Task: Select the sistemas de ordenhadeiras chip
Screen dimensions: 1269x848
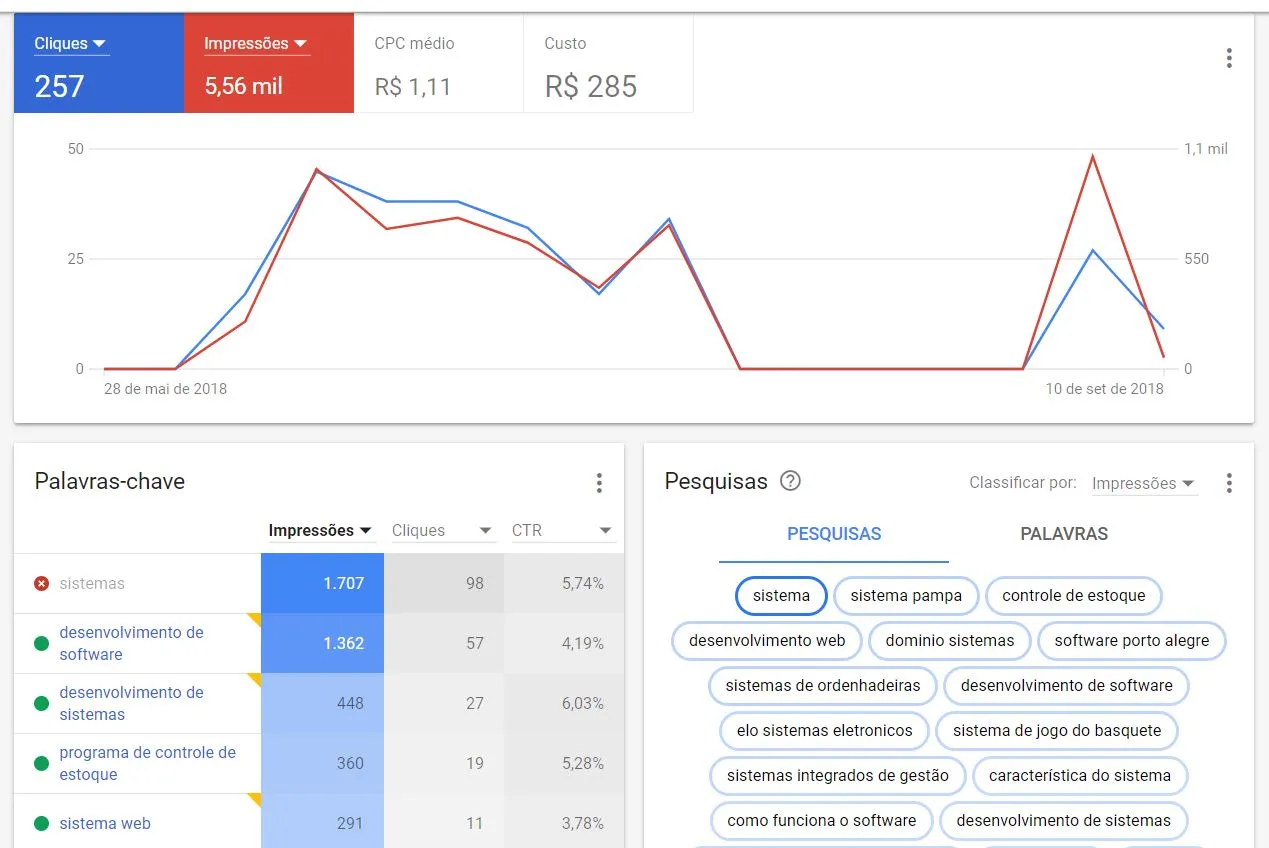Action: (822, 686)
